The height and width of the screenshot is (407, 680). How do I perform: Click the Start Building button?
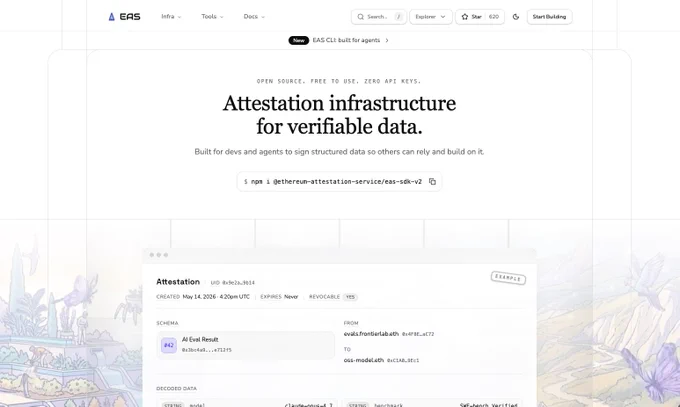coord(549,17)
